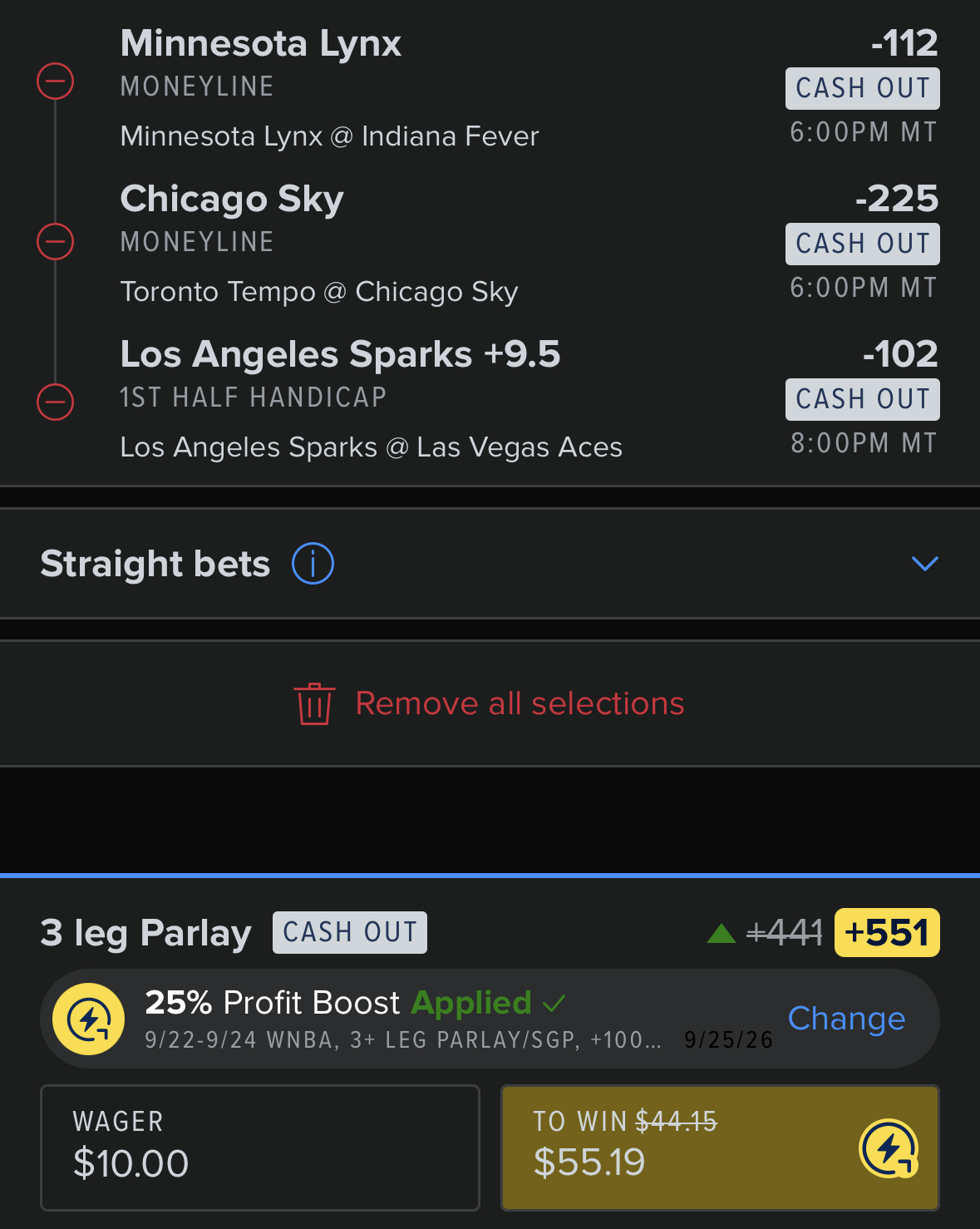The height and width of the screenshot is (1229, 980).
Task: Expand the Straight bets section chevron
Action: point(925,564)
